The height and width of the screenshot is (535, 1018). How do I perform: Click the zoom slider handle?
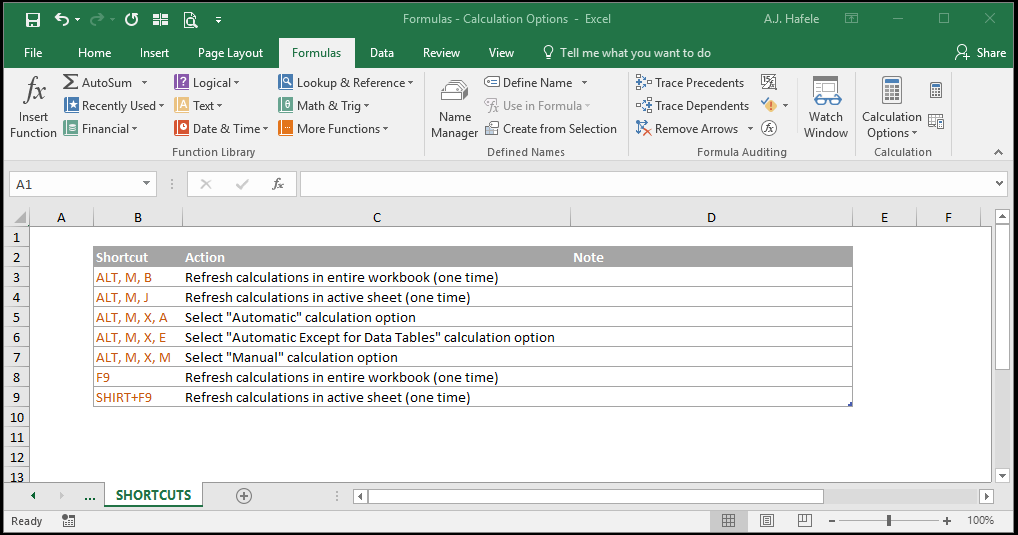pyautogui.click(x=889, y=521)
